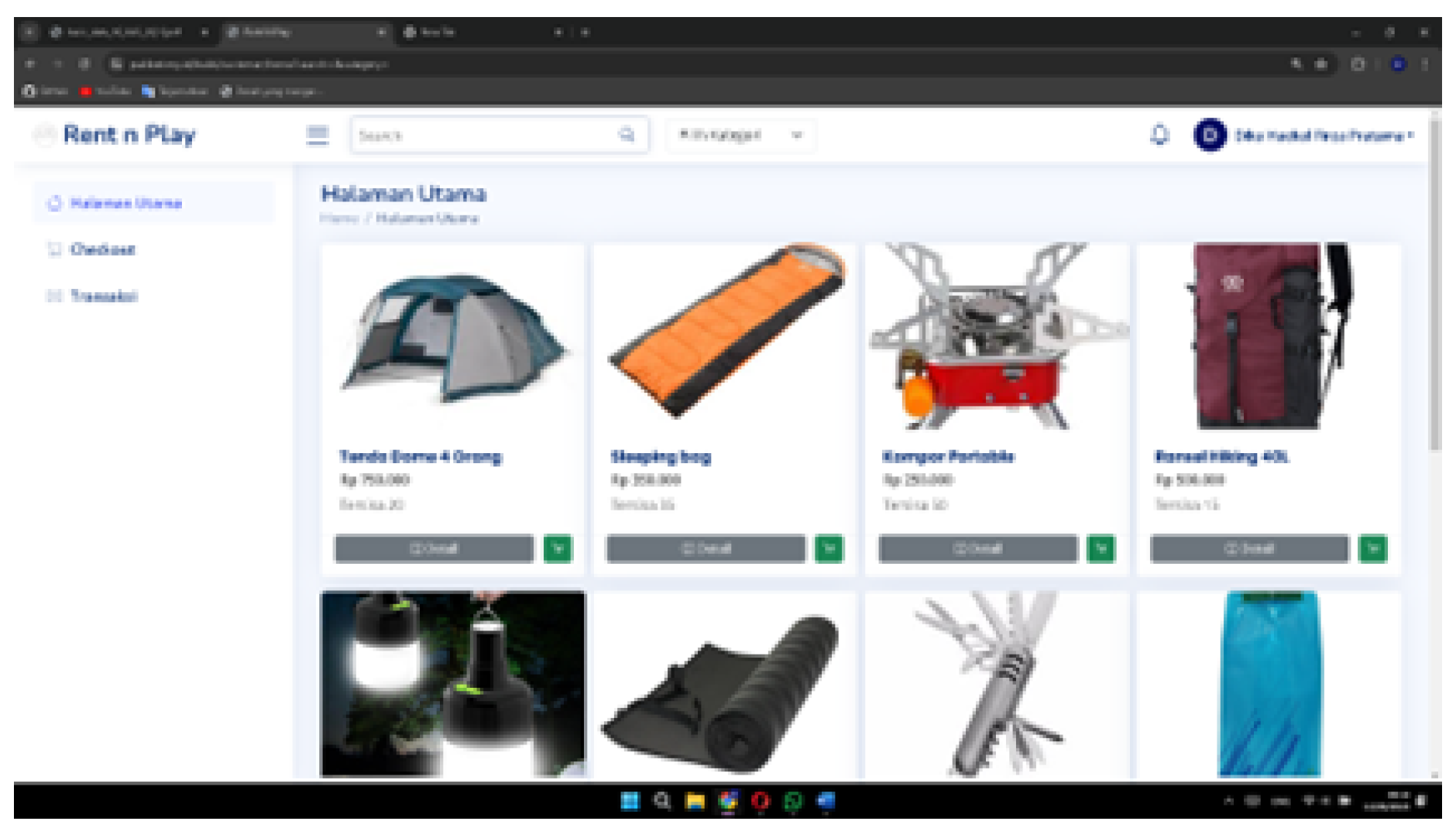Click the user profile avatar icon
Screen dimensions: 1456x835
[1210, 135]
